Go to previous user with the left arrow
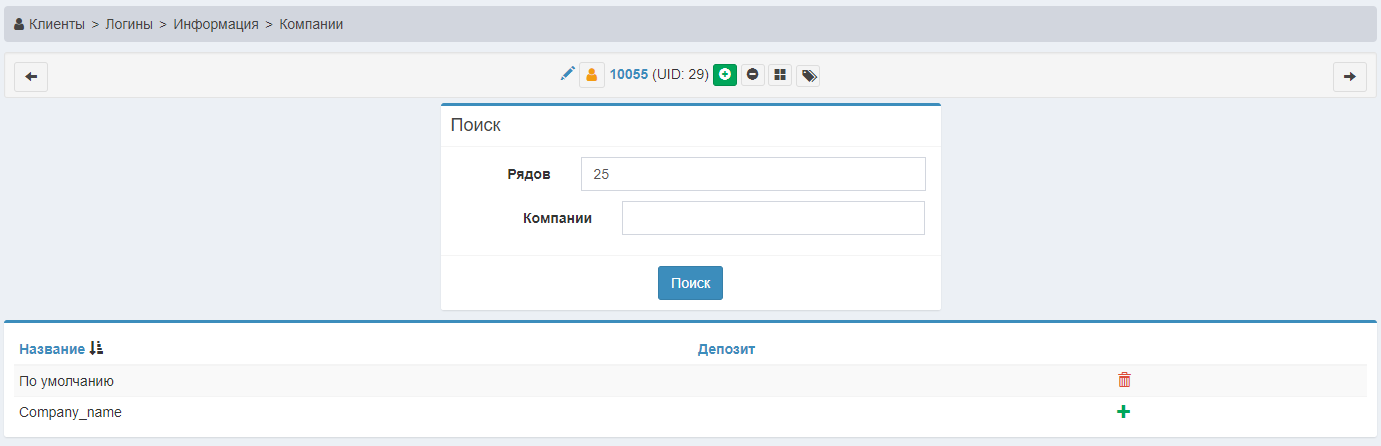Viewport: 1381px width, 446px height. [x=31, y=77]
